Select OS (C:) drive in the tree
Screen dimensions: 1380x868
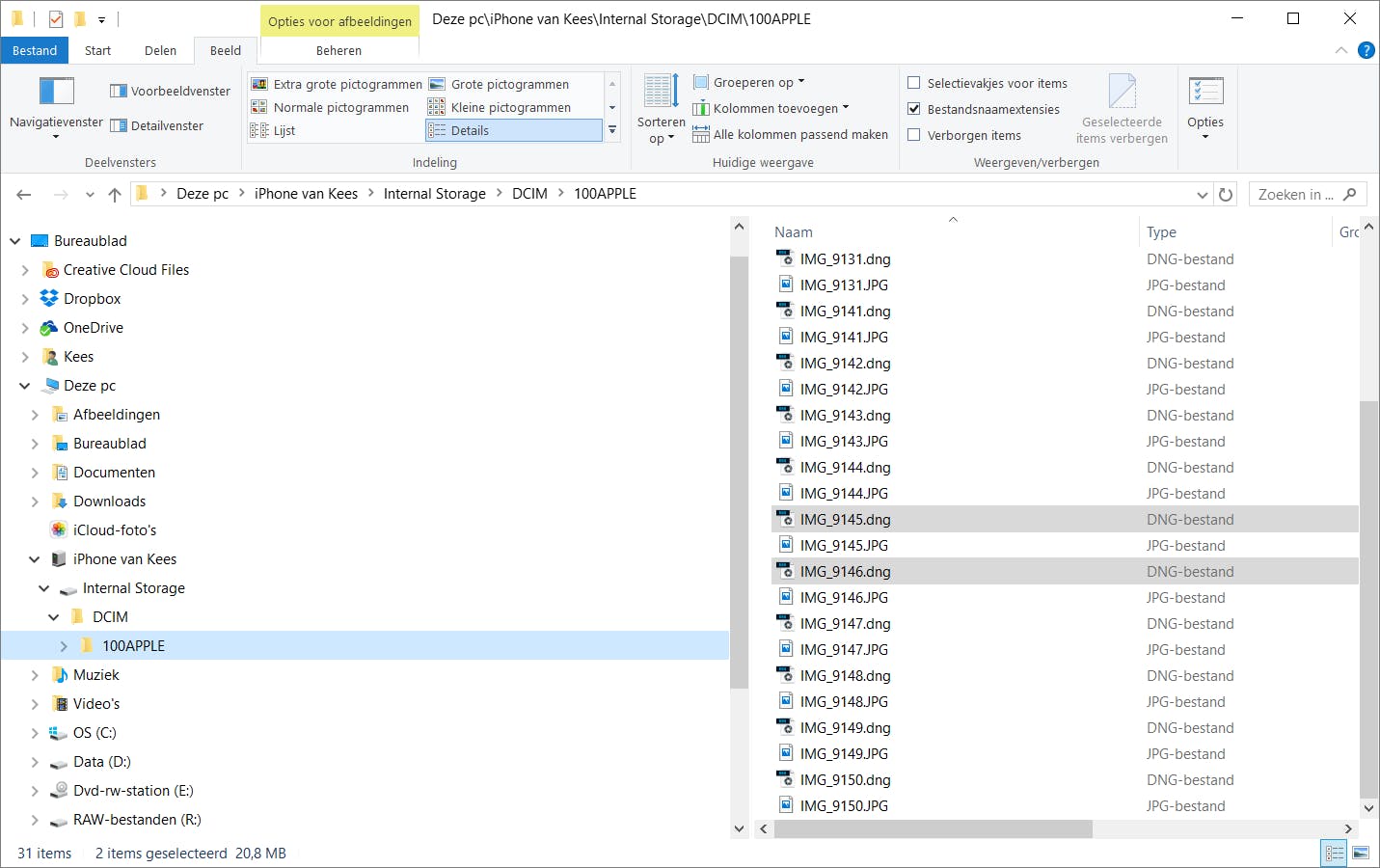tap(95, 733)
